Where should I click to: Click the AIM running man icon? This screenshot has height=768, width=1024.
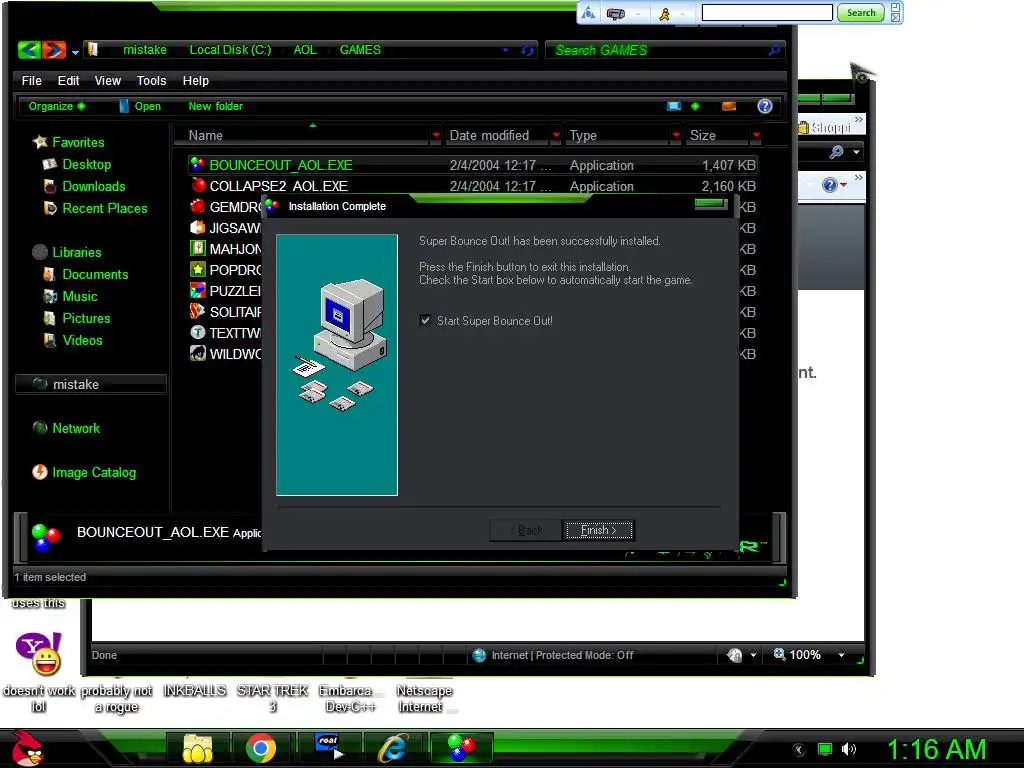pos(664,13)
